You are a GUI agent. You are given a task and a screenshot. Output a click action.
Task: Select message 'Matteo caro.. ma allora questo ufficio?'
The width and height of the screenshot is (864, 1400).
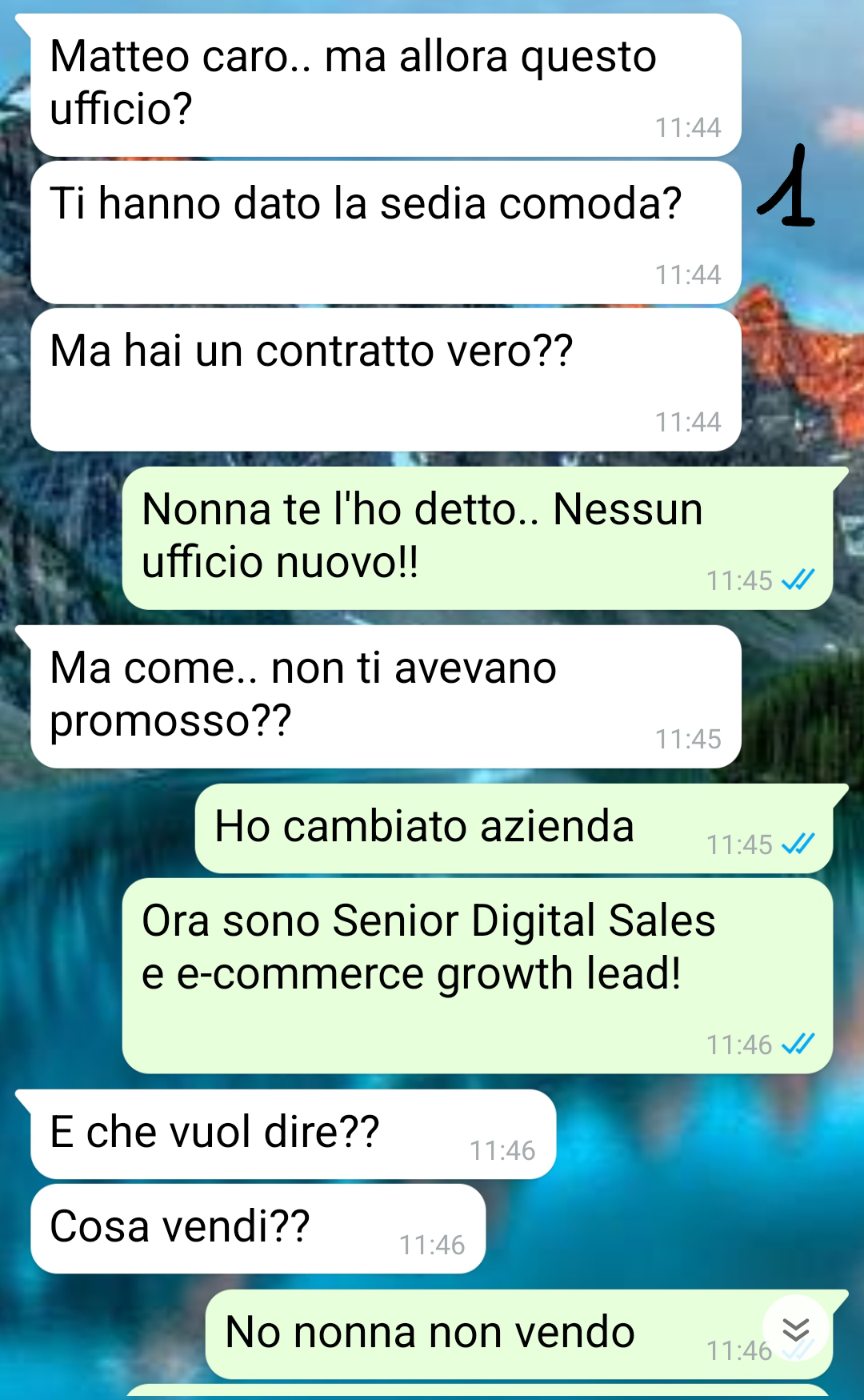(x=386, y=86)
